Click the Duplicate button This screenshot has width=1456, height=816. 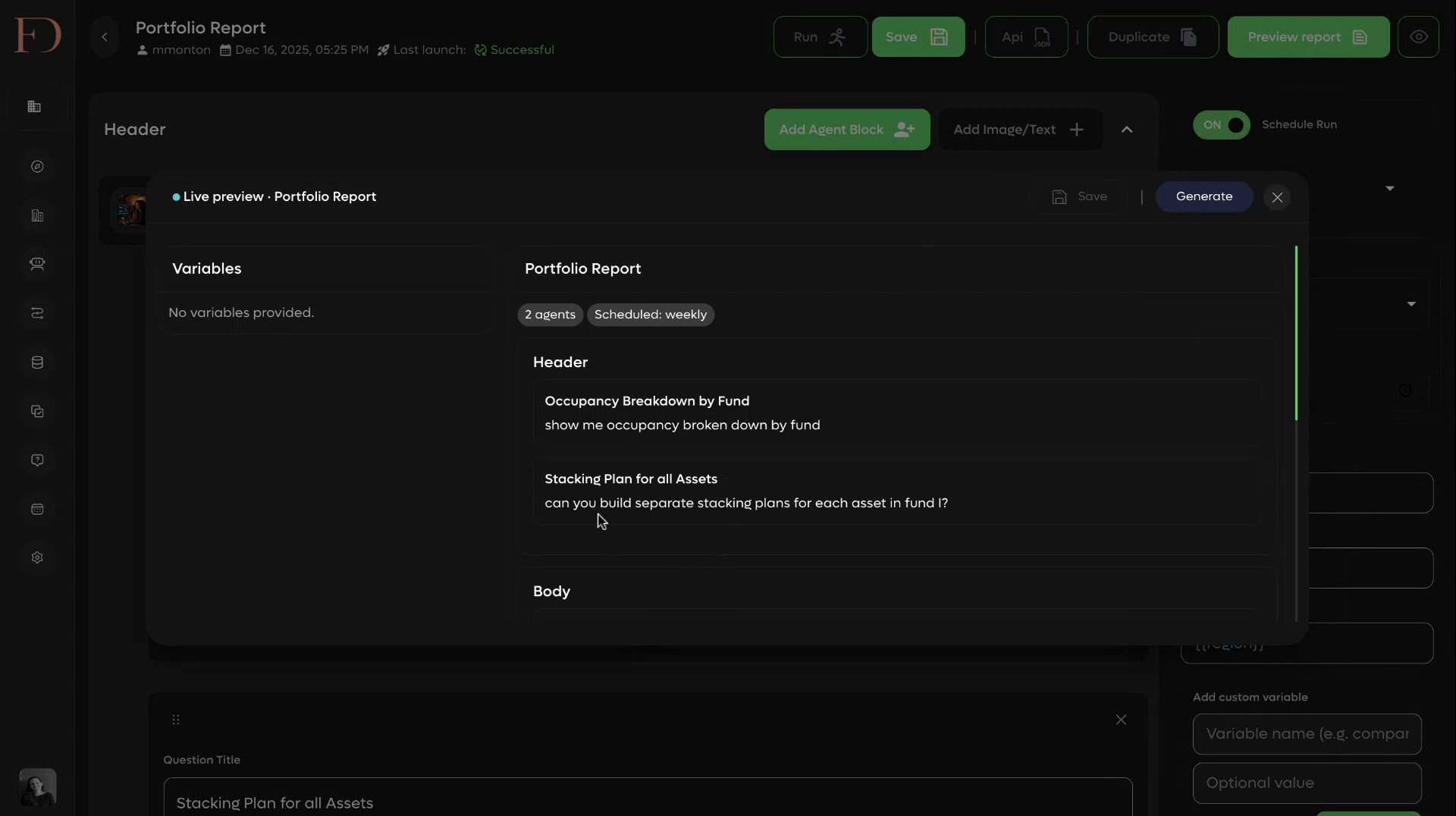point(1153,37)
